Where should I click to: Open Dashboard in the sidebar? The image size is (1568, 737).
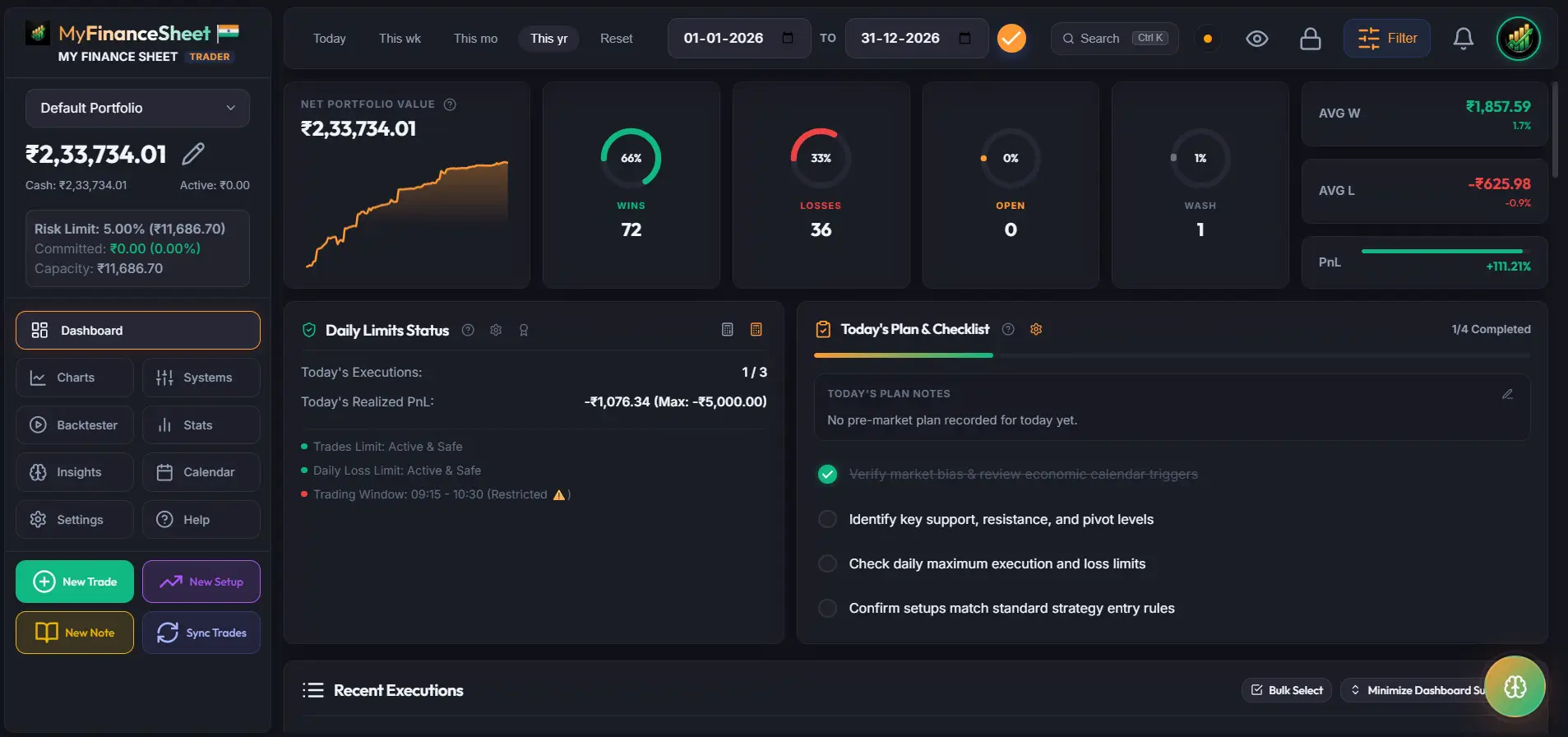point(138,330)
